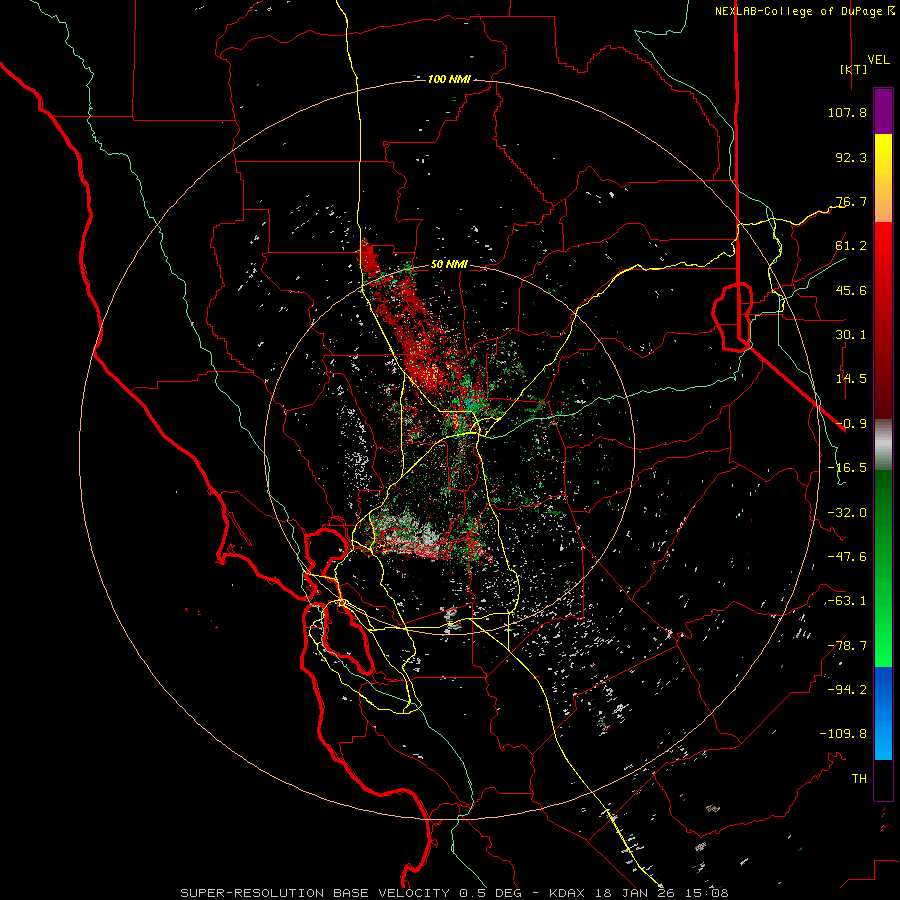The width and height of the screenshot is (900, 900).
Task: Click the -63.1 velocity legend value
Action: tap(847, 601)
